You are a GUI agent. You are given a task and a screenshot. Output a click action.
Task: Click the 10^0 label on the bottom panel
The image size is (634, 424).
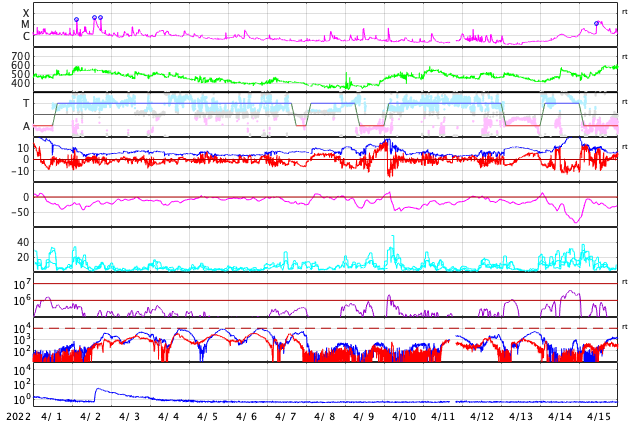22,399
